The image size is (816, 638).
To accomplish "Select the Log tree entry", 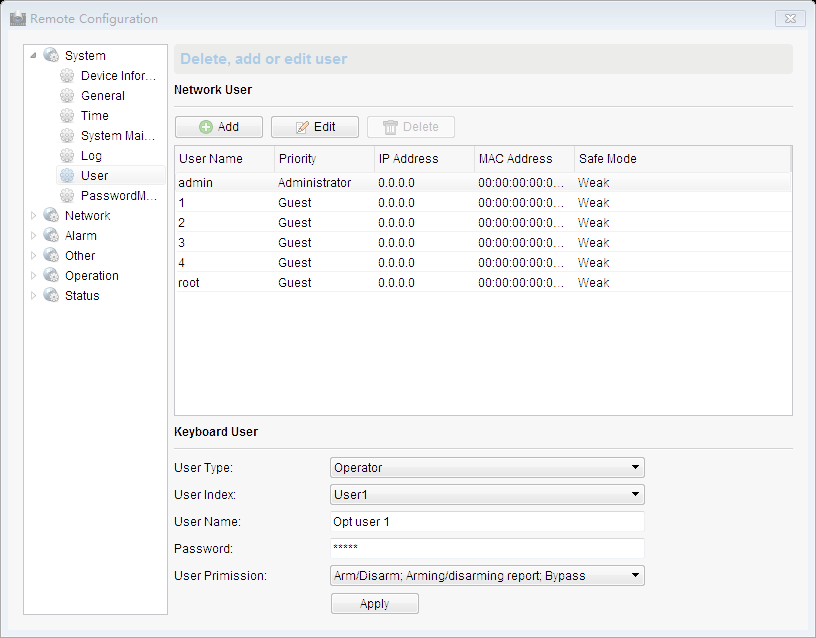I will [x=91, y=156].
